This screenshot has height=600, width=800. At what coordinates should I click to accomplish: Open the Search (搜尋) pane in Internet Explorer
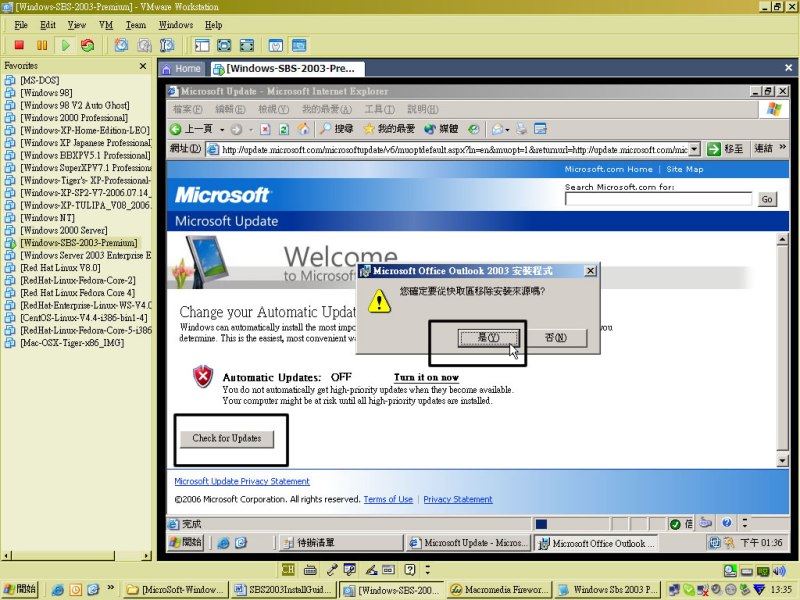pyautogui.click(x=336, y=129)
